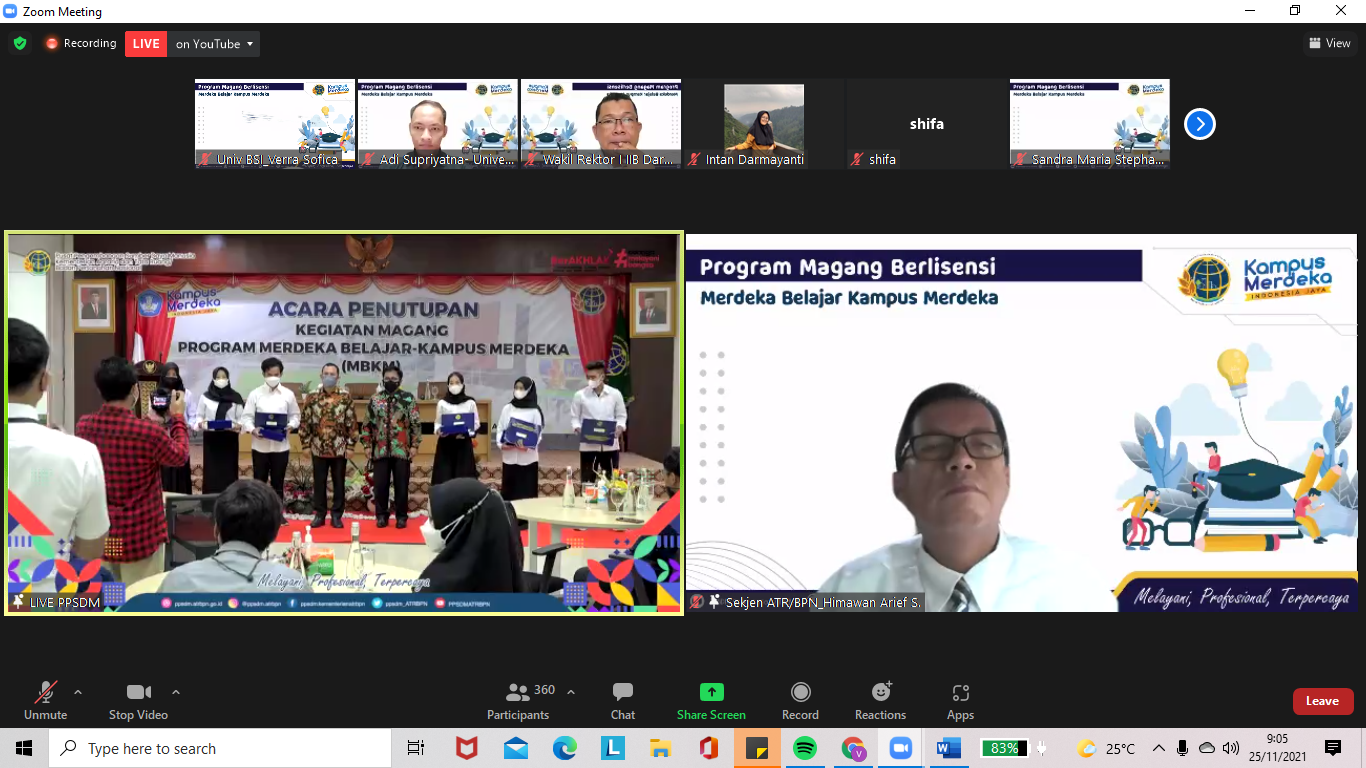Viewport: 1366px width, 768px height.
Task: Open Microsoft Office from the taskbar
Action: 709,748
